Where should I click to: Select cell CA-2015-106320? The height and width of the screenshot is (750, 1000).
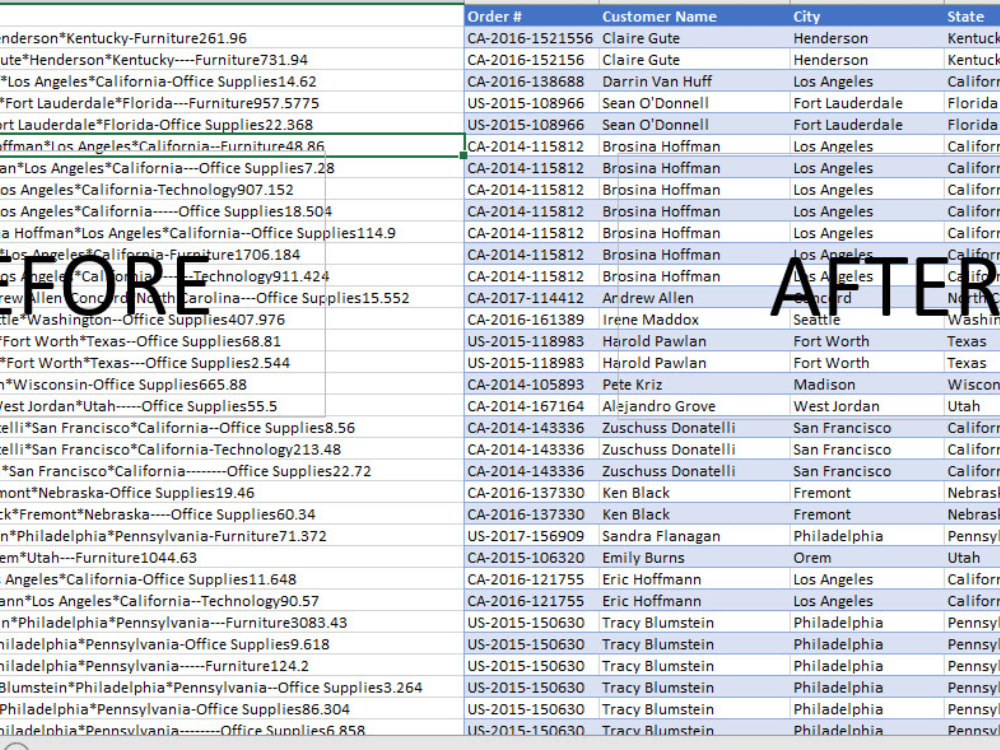tap(531, 557)
